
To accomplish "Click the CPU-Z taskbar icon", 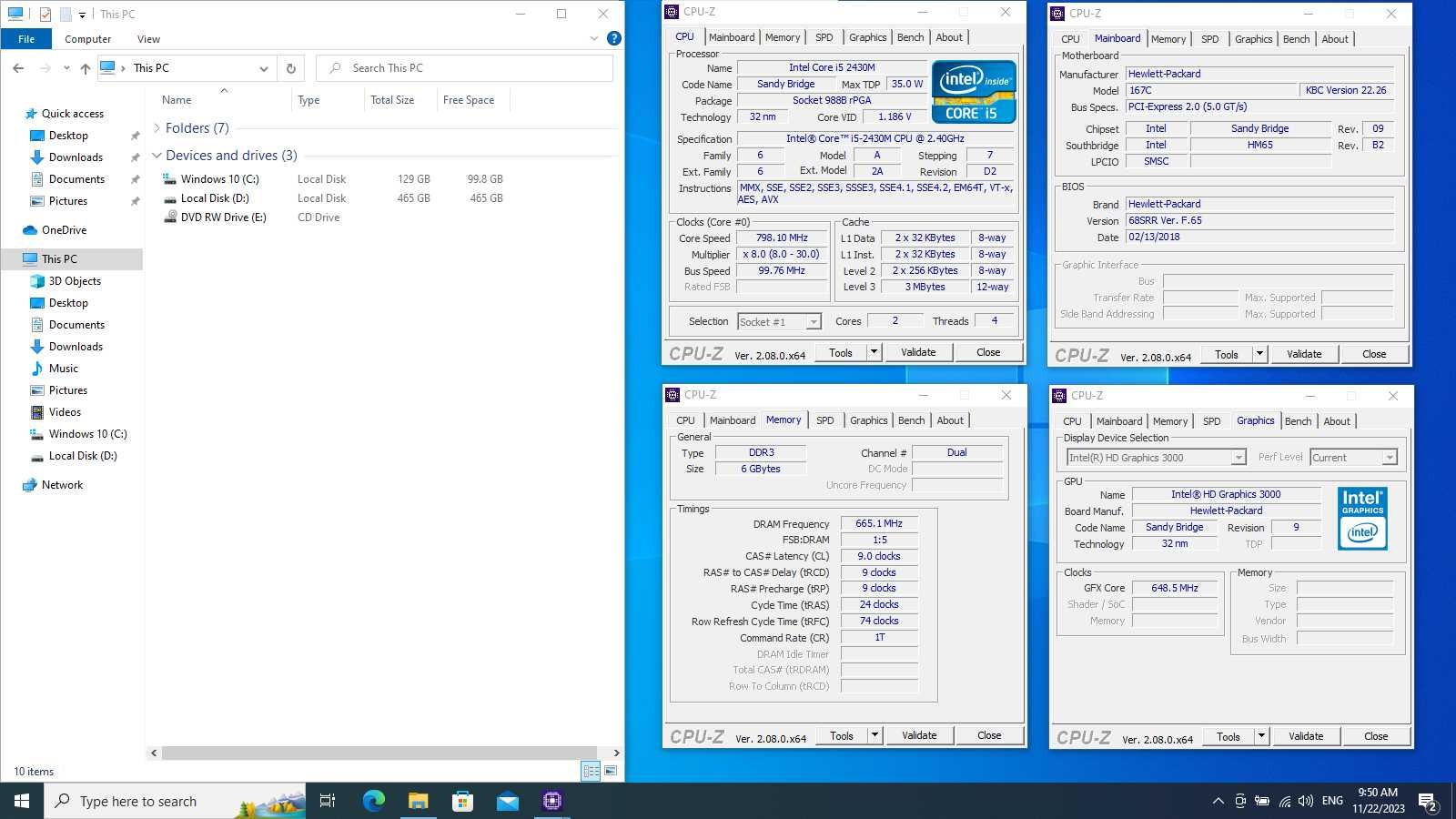I will coord(551,801).
